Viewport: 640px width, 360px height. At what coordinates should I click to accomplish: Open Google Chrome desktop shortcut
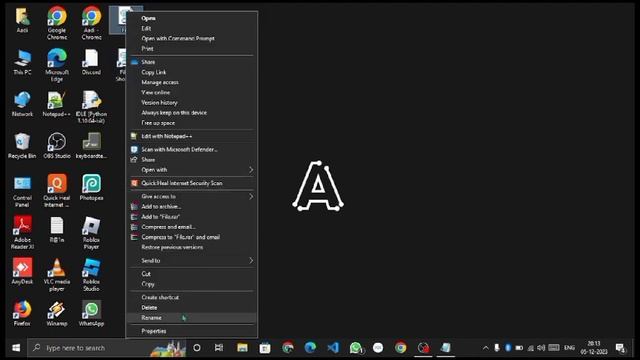(57, 23)
